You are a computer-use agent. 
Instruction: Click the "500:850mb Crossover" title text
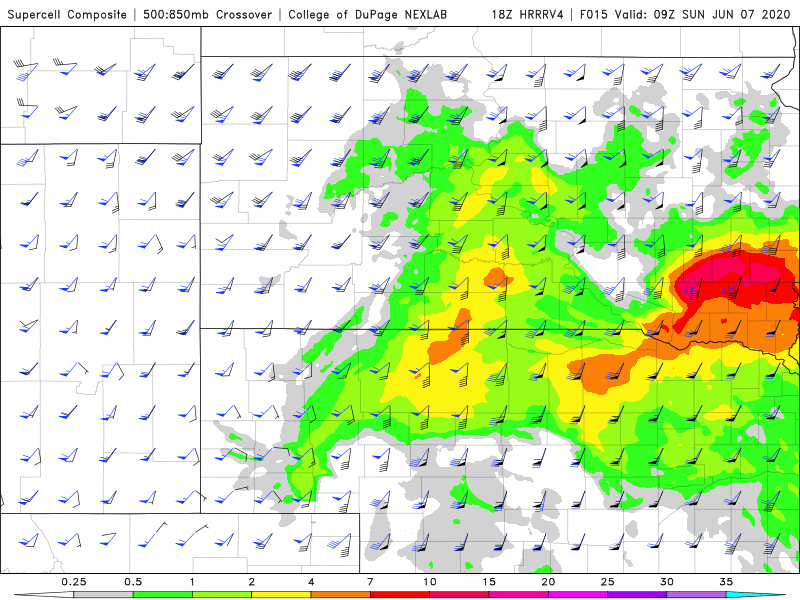[207, 15]
